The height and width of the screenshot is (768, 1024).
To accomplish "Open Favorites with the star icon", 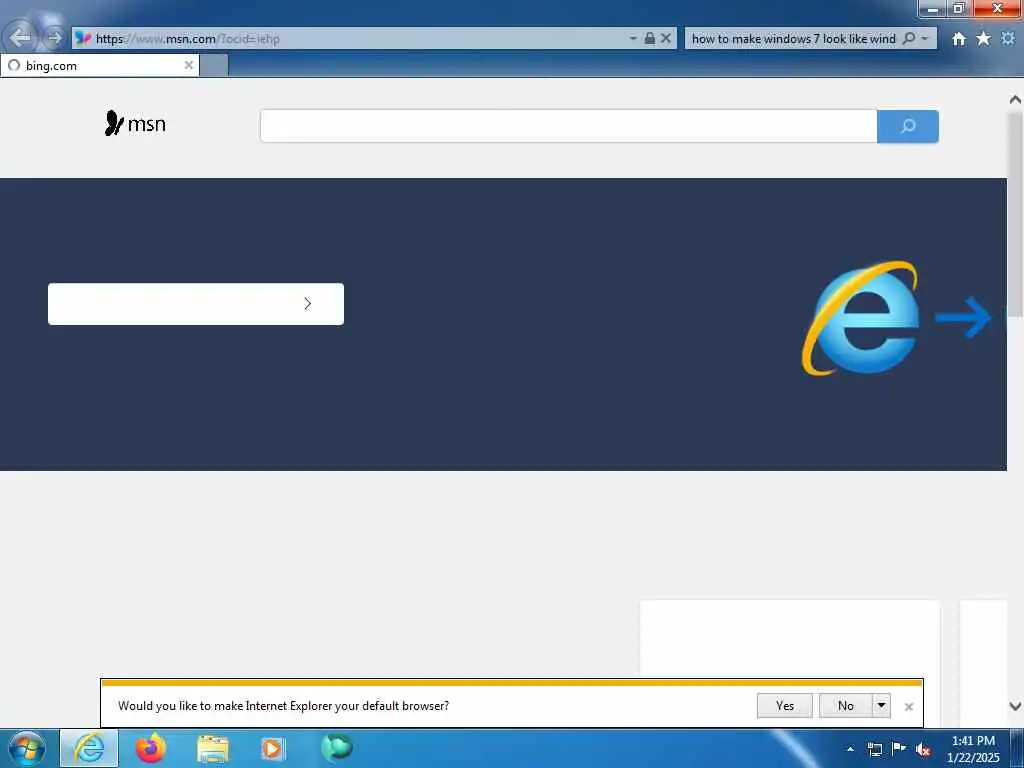I will tap(983, 39).
